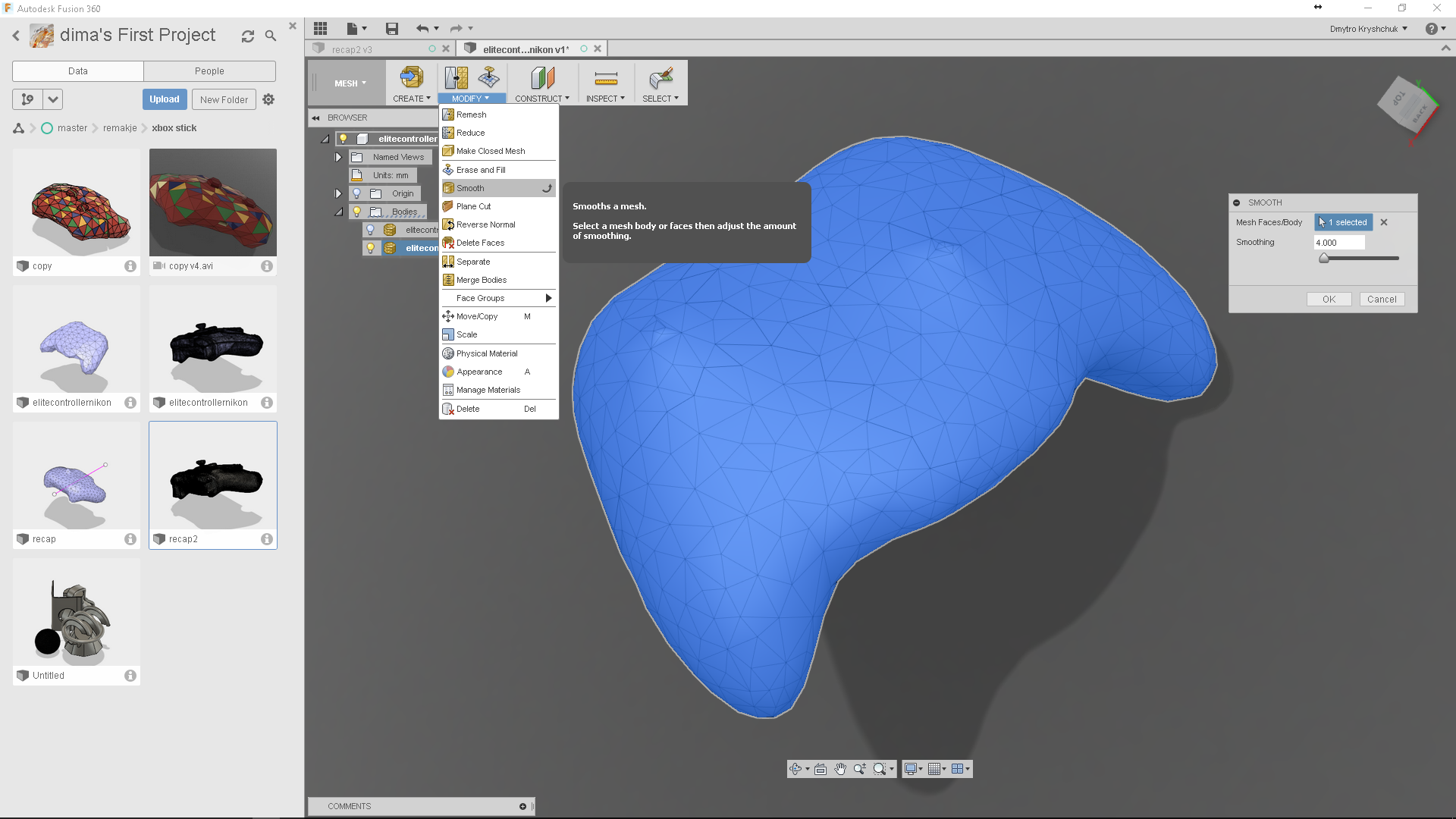
Task: Open the INSPECT dropdown menu
Action: pyautogui.click(x=605, y=99)
